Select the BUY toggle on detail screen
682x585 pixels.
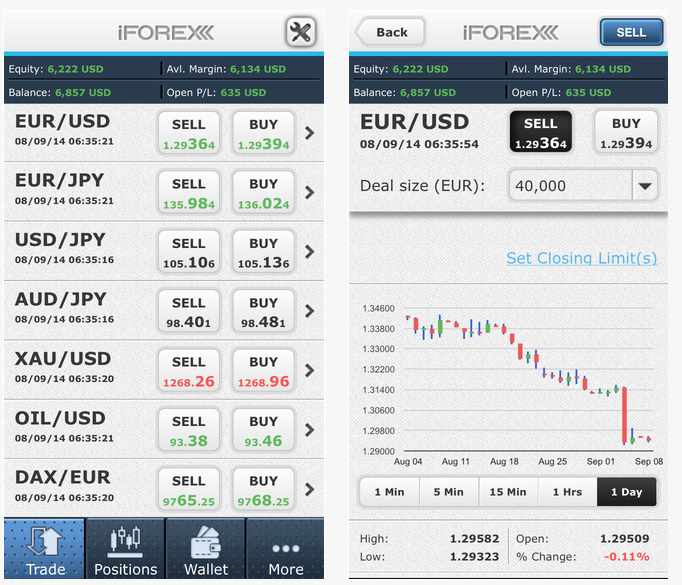[626, 132]
